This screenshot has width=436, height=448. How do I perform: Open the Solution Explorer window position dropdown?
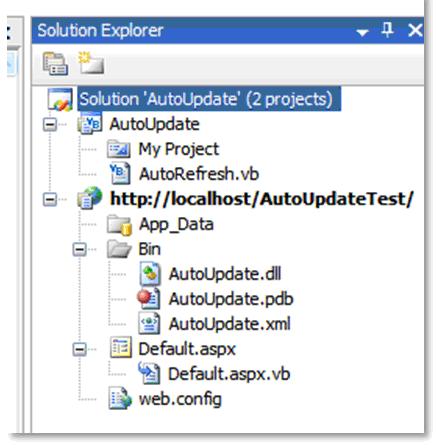pos(362,32)
